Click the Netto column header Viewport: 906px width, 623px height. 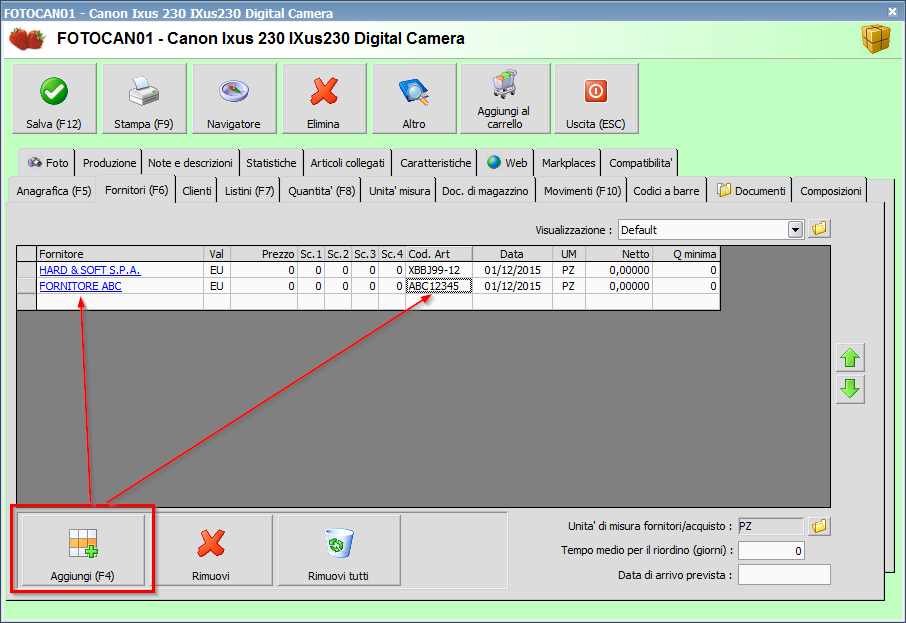coord(619,254)
